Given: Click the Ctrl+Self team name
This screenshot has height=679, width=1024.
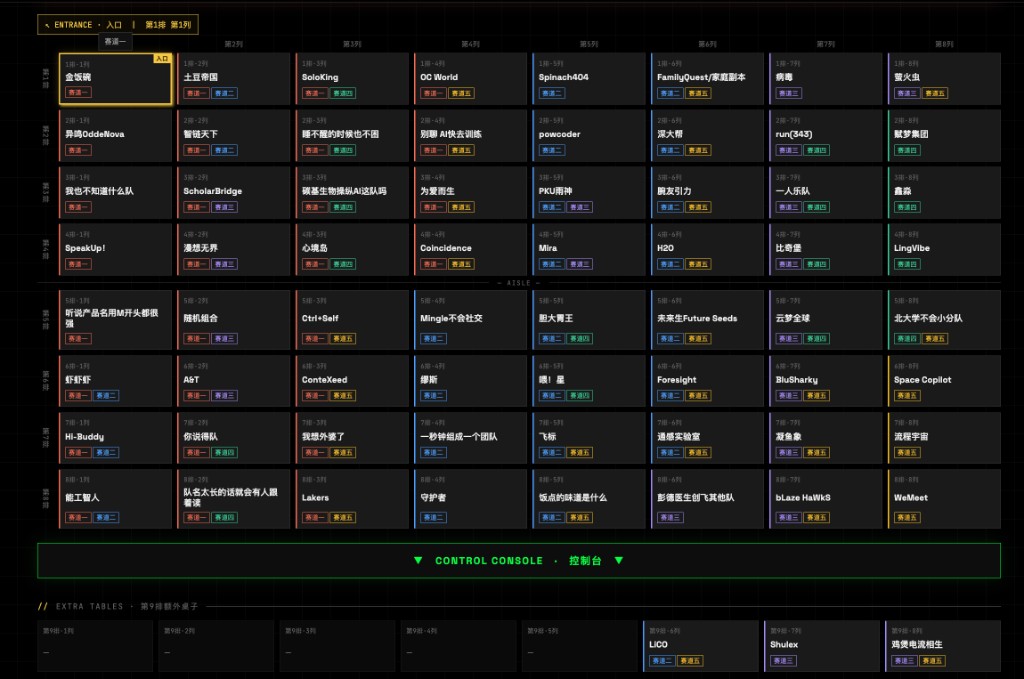Looking at the screenshot, I should 320,318.
